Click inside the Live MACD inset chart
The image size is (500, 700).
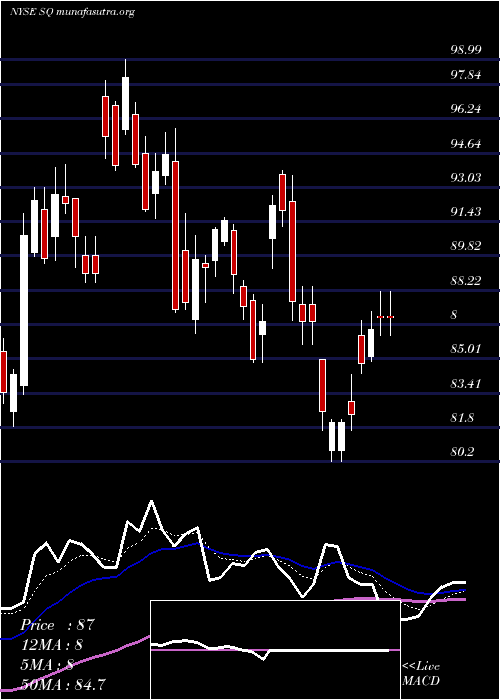coord(275,650)
